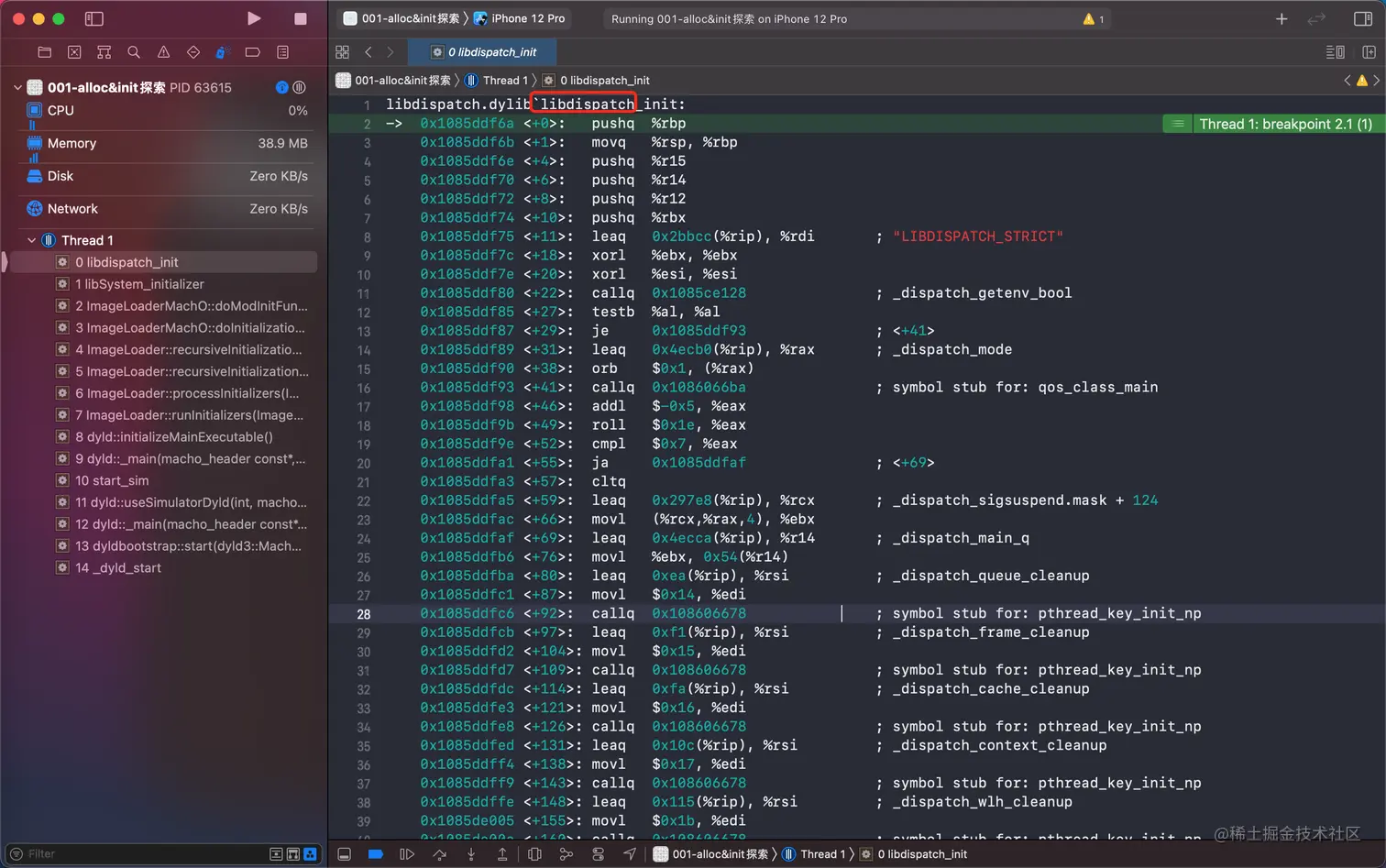Click the breakpoint annotation lines icon

pyautogui.click(x=1178, y=124)
